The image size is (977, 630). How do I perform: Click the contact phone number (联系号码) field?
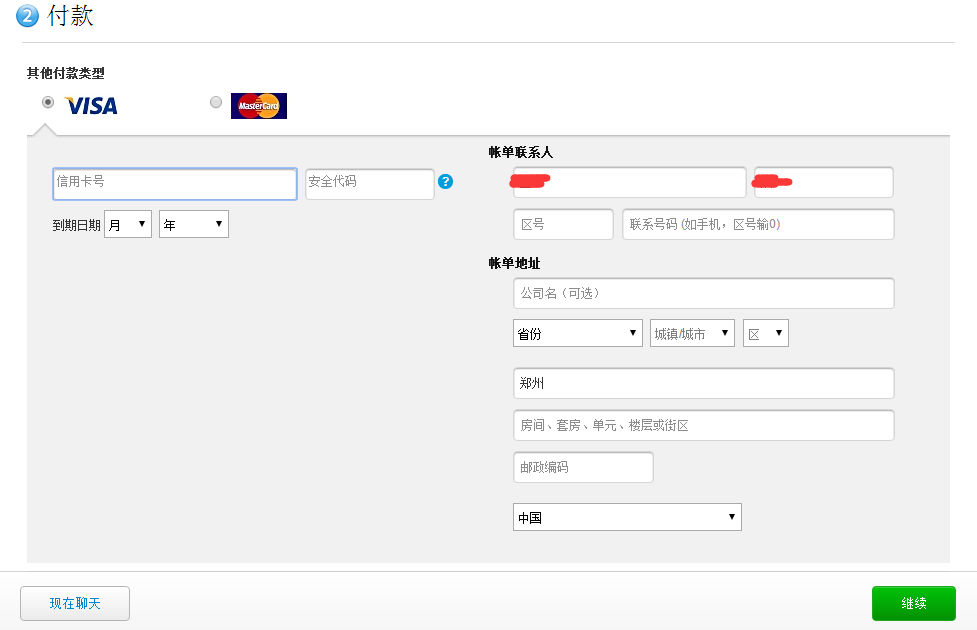click(758, 225)
